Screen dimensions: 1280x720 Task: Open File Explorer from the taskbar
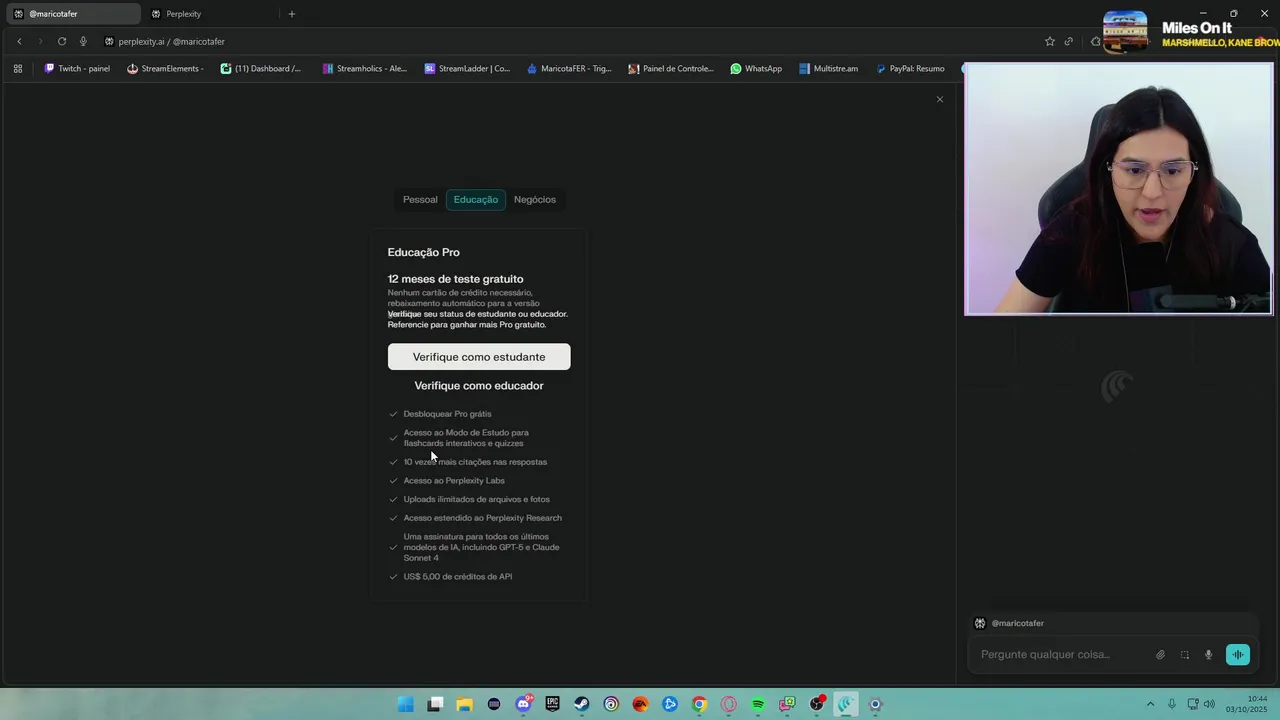coord(464,704)
